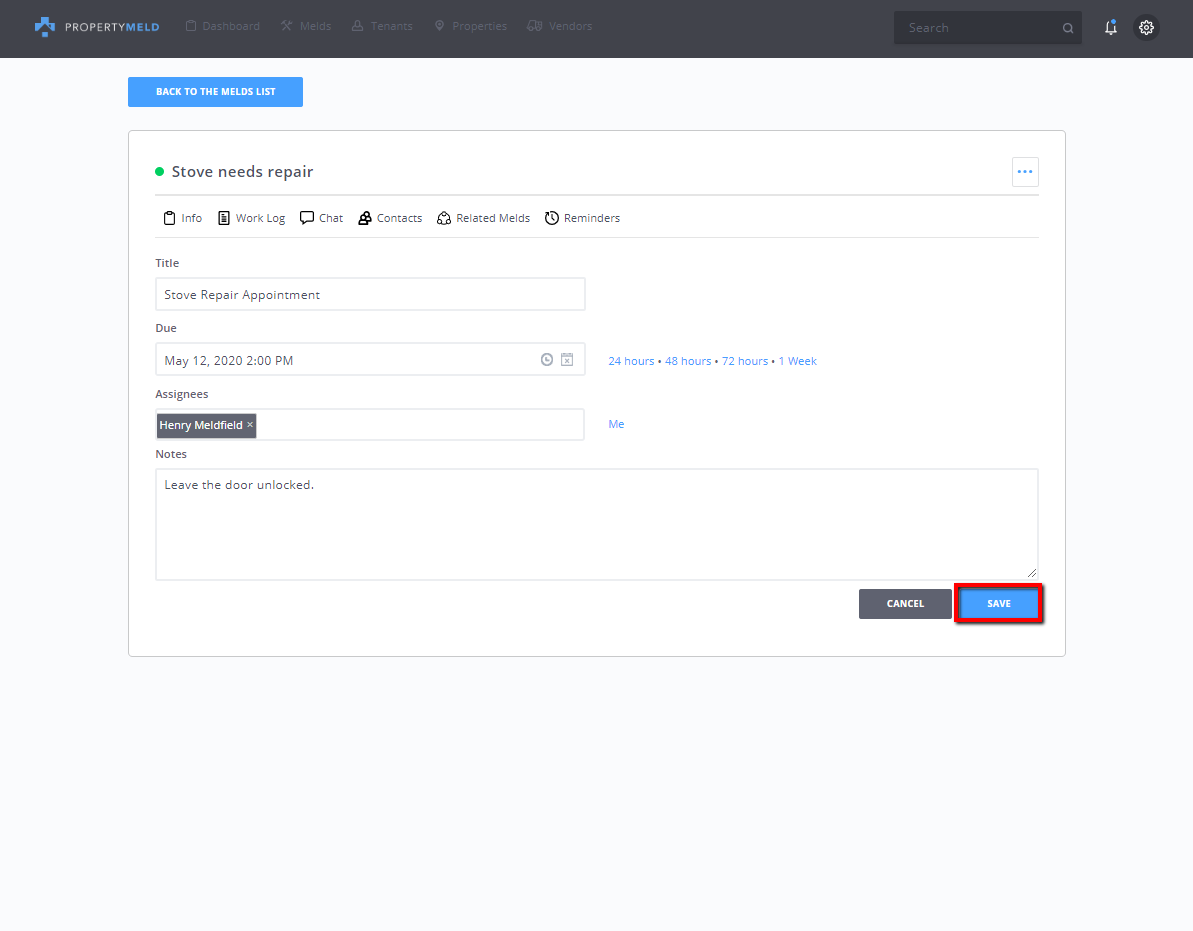This screenshot has height=931, width=1193.
Task: Click the search magnifier icon
Action: (x=1067, y=29)
